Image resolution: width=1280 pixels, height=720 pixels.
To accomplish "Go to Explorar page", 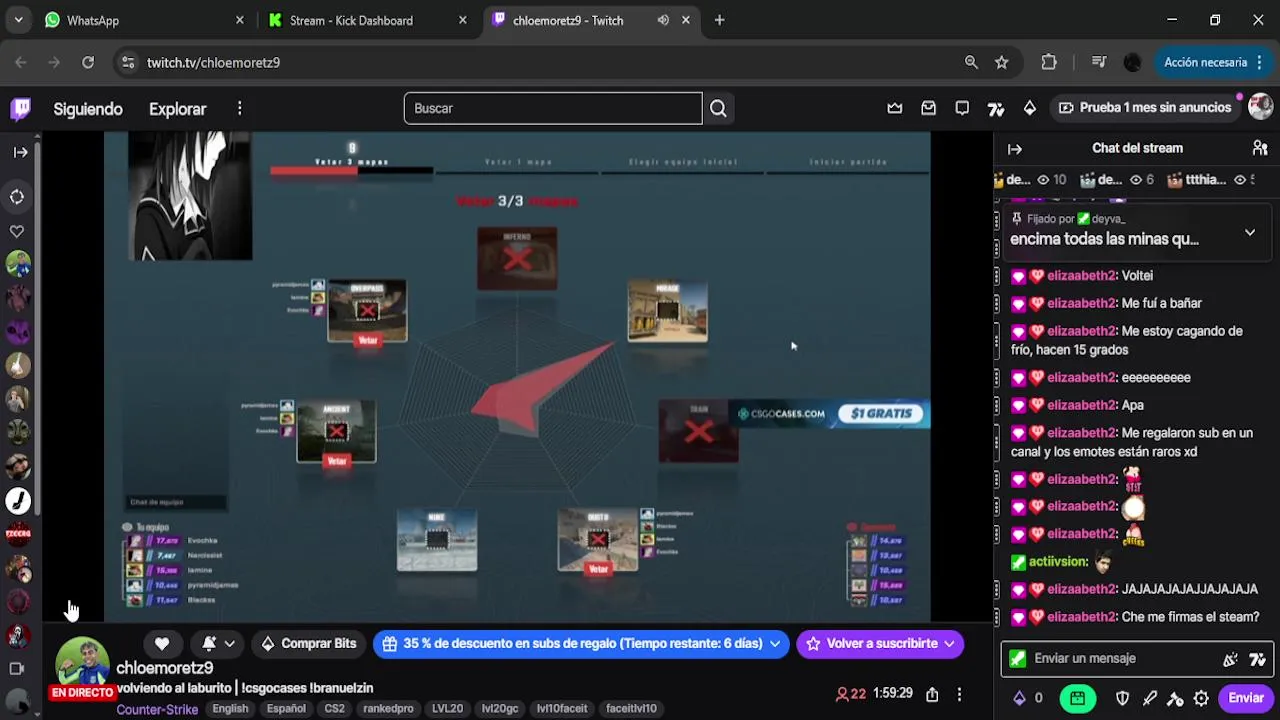I will point(177,109).
